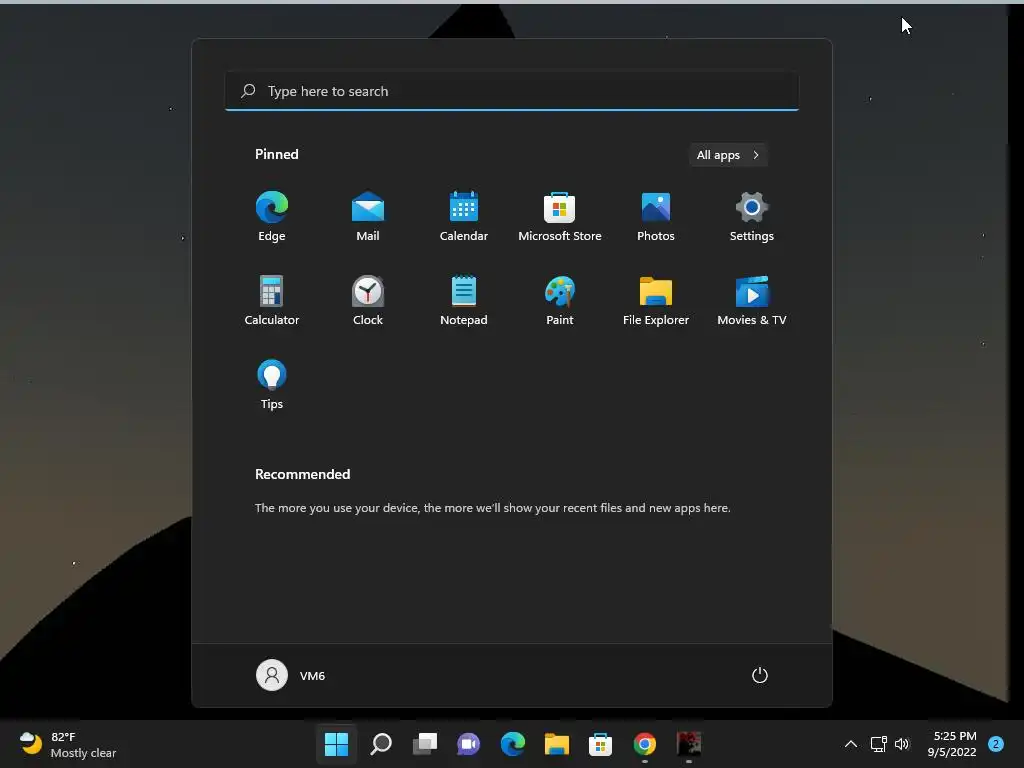Image resolution: width=1024 pixels, height=768 pixels.
Task: Open Edge from the taskbar
Action: click(513, 744)
